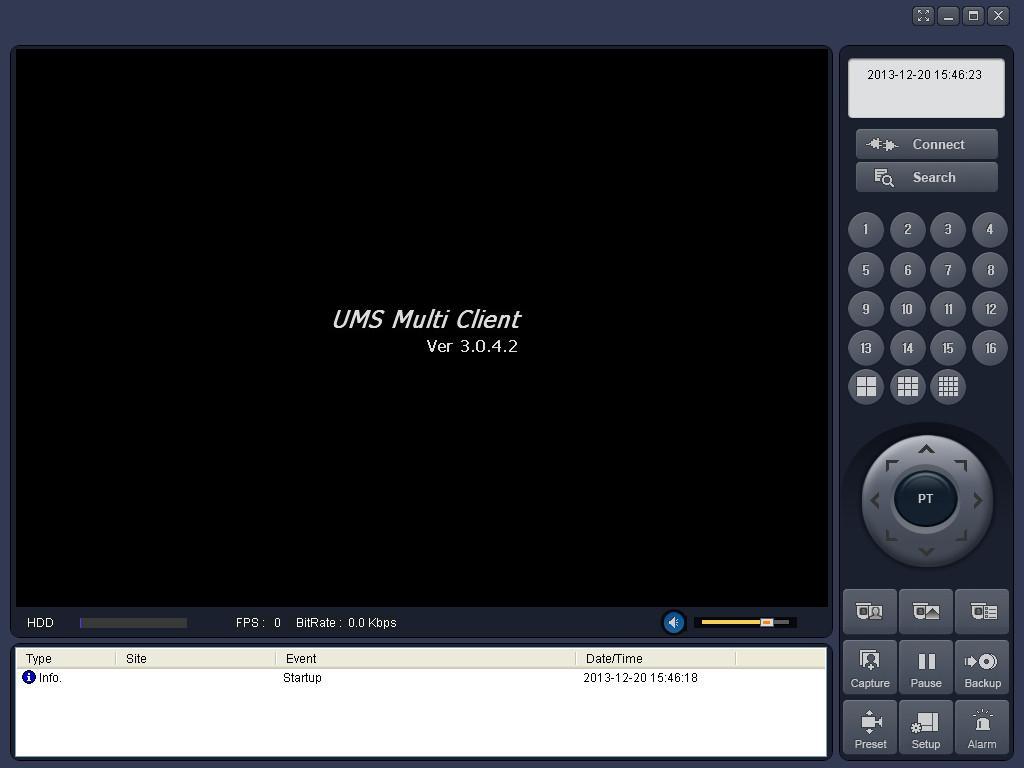The height and width of the screenshot is (768, 1024).
Task: Pause the live video stream
Action: (925, 667)
